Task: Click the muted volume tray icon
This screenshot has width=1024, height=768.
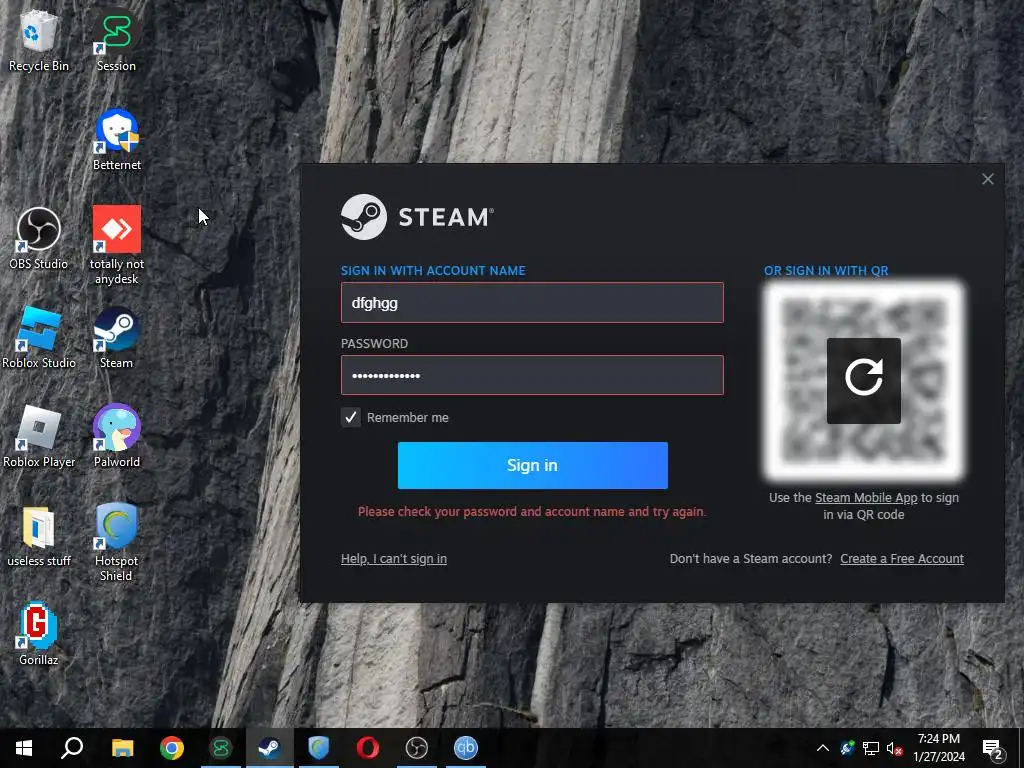Action: tap(895, 748)
